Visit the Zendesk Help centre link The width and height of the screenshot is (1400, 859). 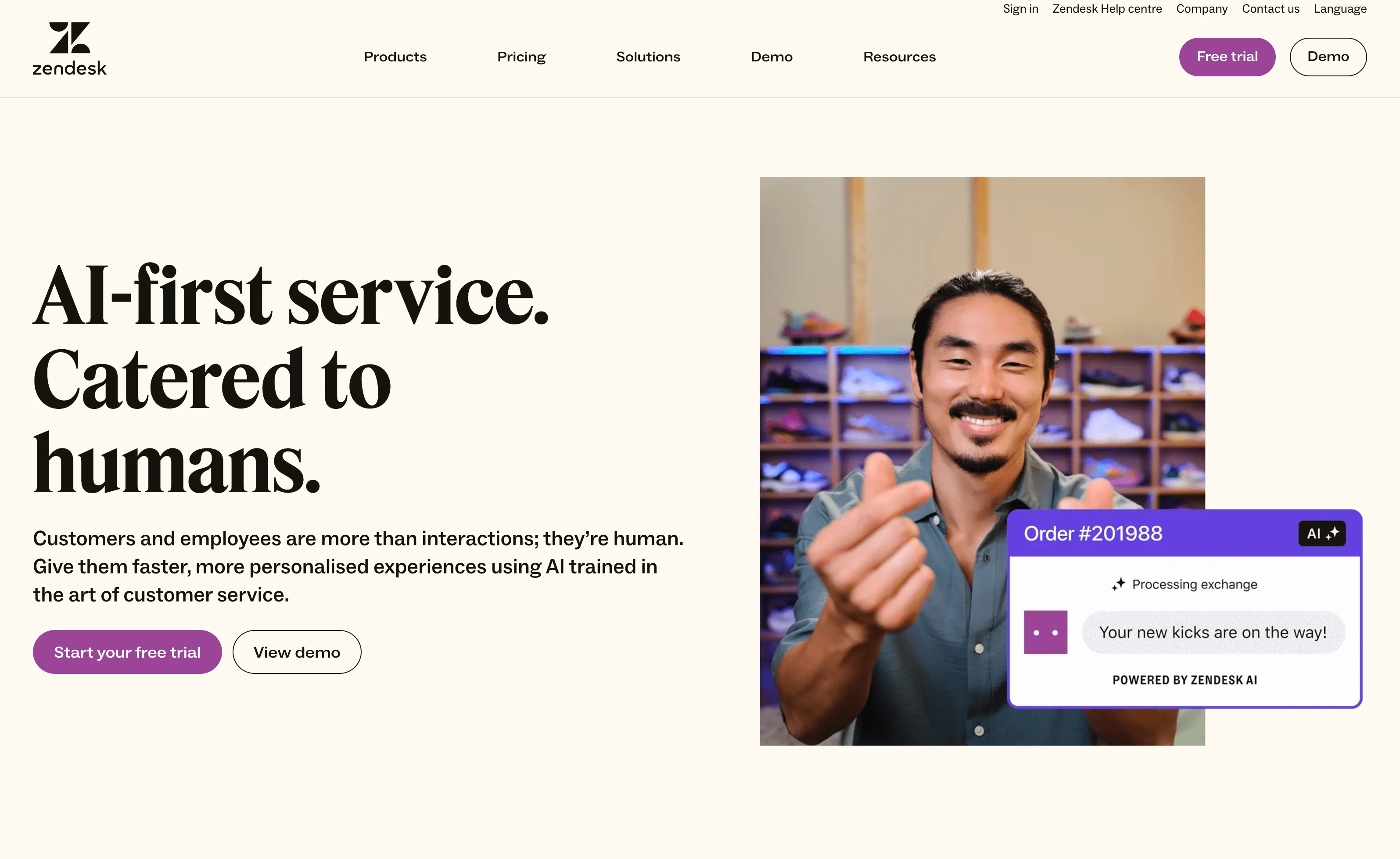pos(1107,9)
